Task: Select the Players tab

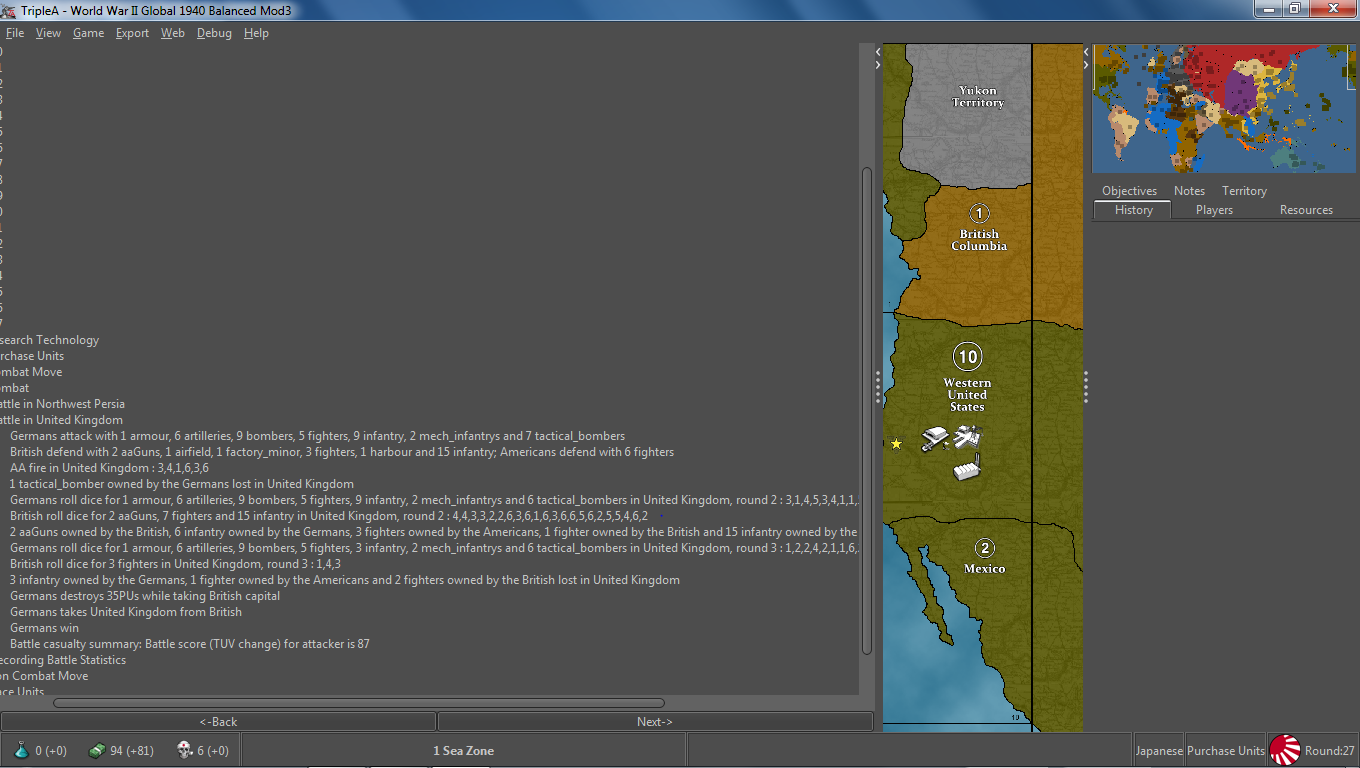Action: coord(1214,210)
